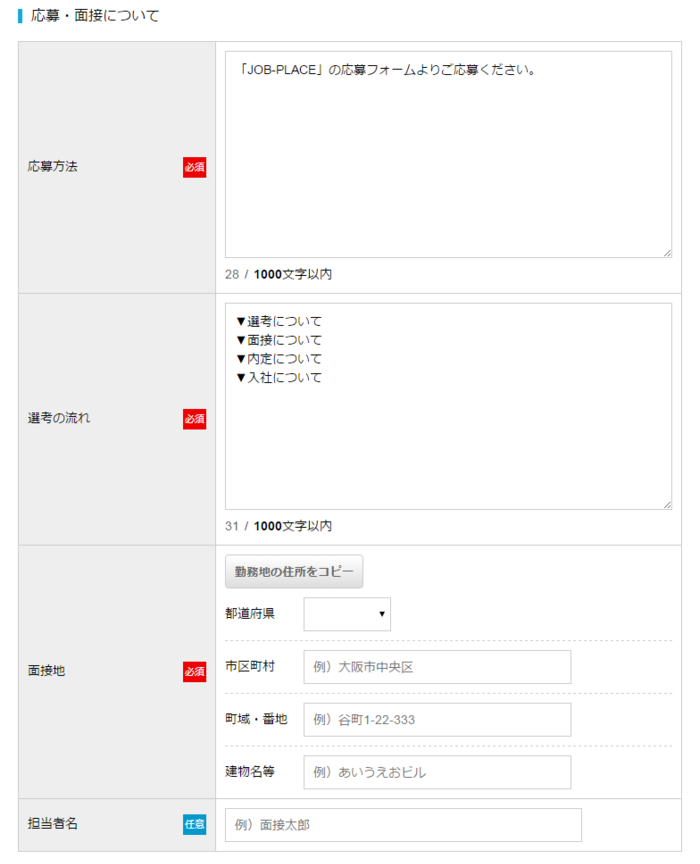Click the blue 任意 badge beside 担当者名
The image size is (700, 864).
point(194,825)
